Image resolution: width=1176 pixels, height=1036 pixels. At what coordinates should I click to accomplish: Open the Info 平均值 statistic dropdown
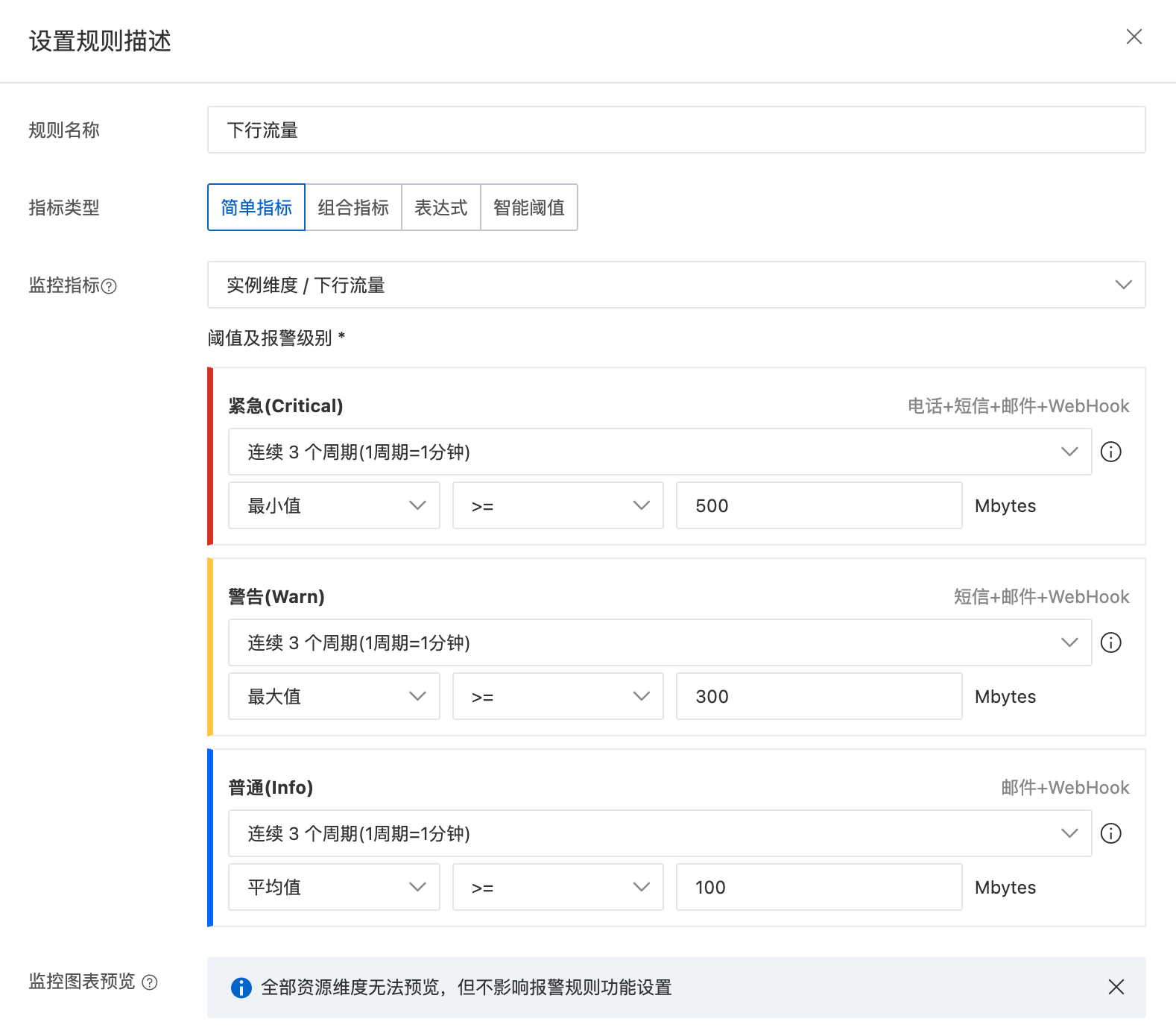coord(334,887)
